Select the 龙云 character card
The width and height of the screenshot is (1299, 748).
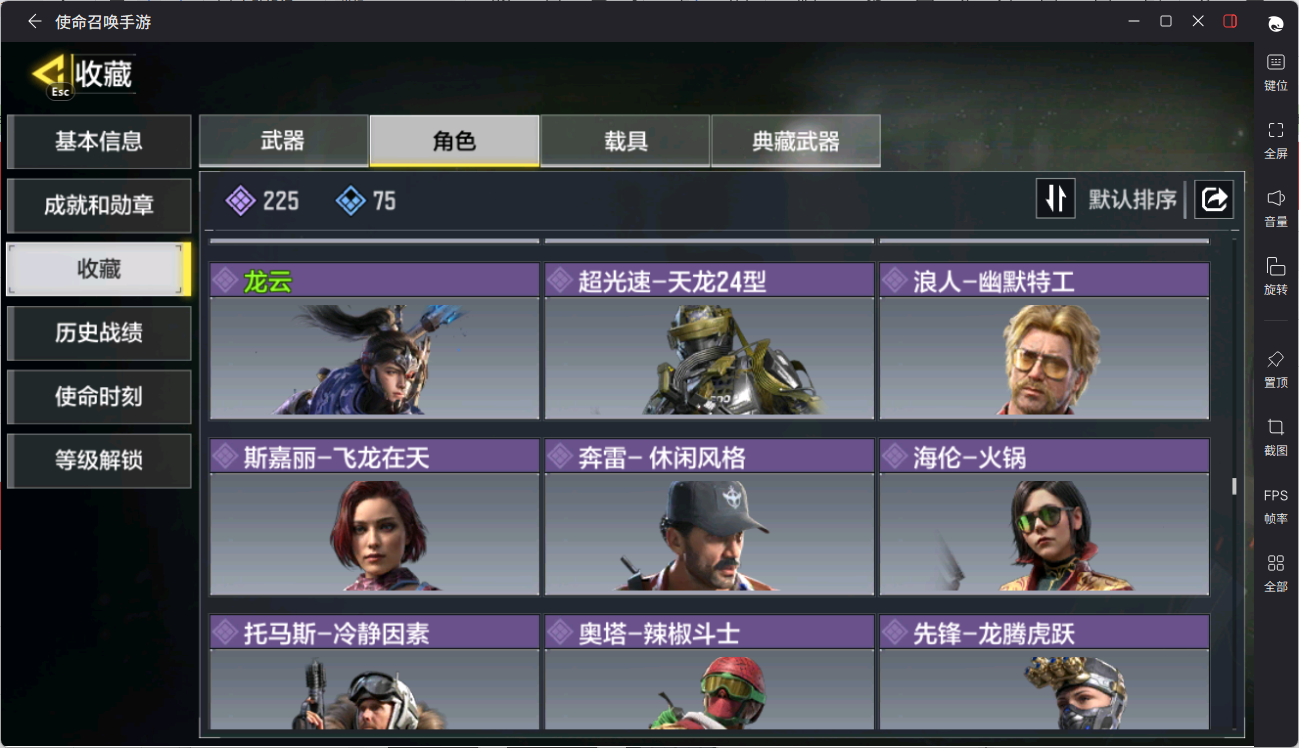tap(374, 341)
